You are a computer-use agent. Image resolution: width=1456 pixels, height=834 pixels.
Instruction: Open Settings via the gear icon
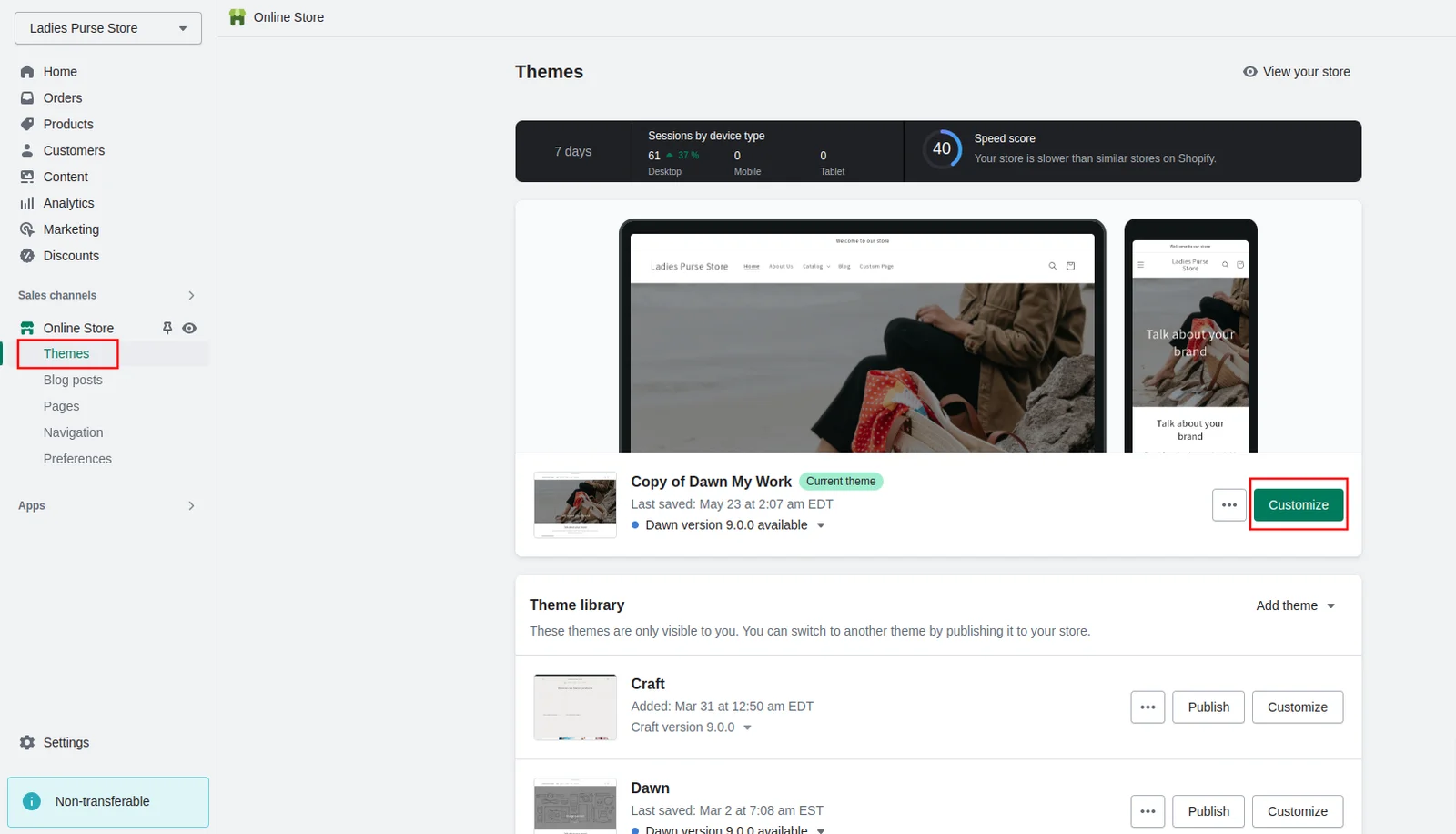(27, 743)
